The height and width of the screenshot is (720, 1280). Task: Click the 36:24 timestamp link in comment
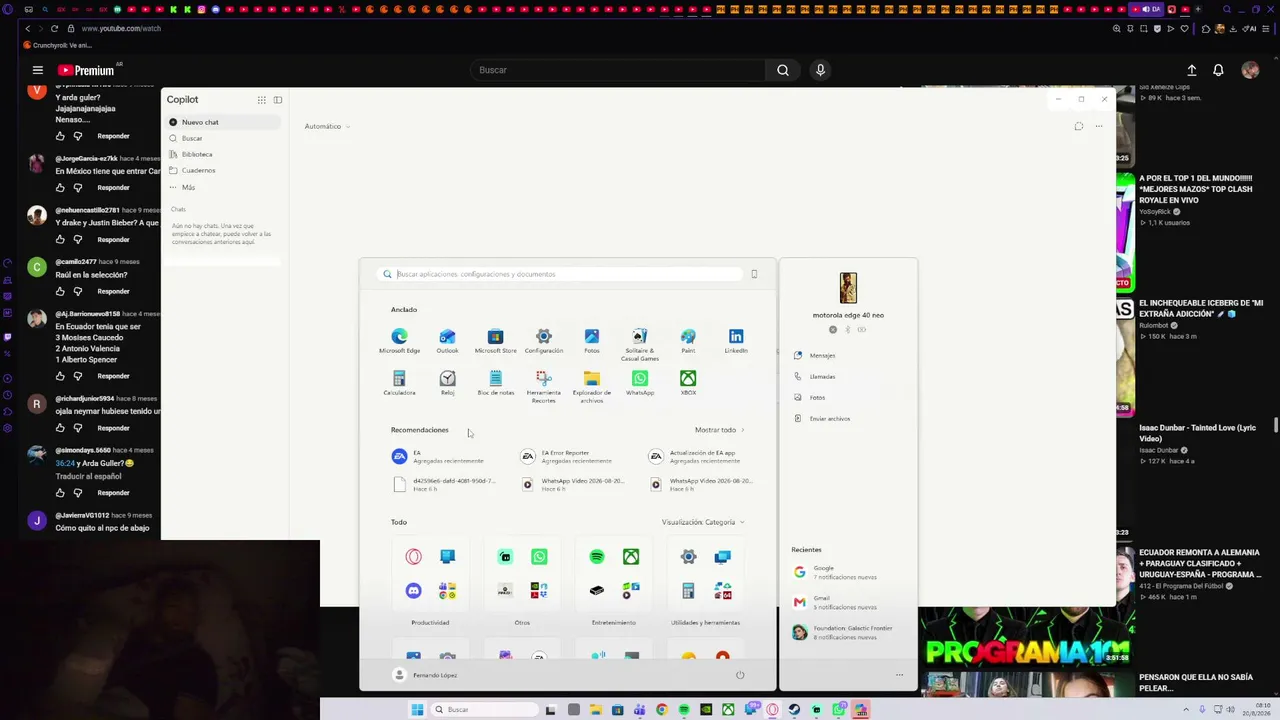[x=64, y=464]
